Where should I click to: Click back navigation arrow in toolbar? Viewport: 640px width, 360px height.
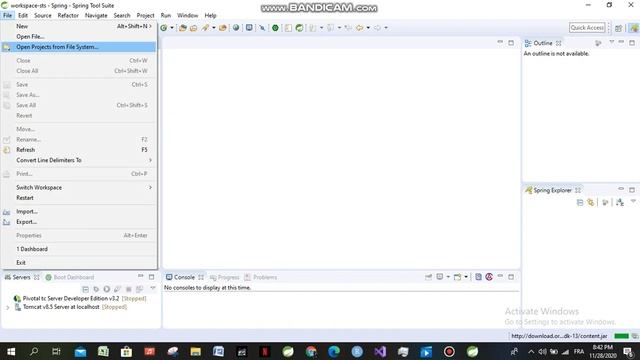[x=360, y=28]
